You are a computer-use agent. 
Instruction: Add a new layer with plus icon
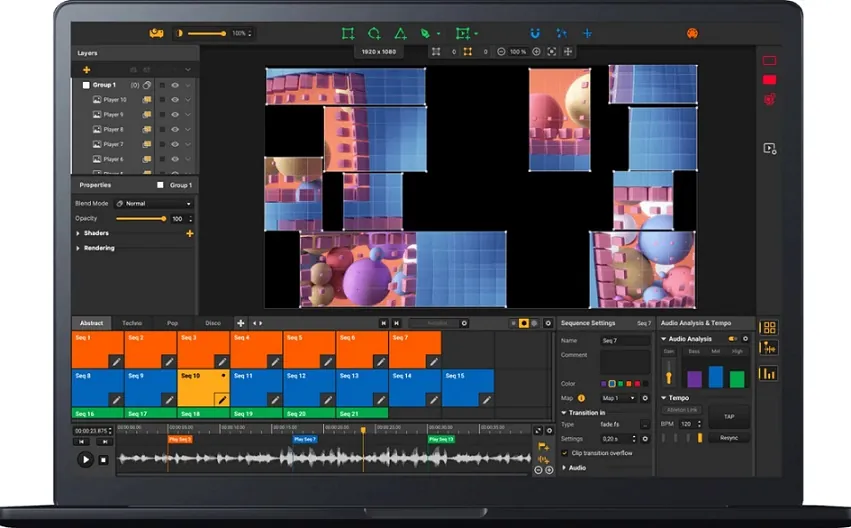[86, 69]
